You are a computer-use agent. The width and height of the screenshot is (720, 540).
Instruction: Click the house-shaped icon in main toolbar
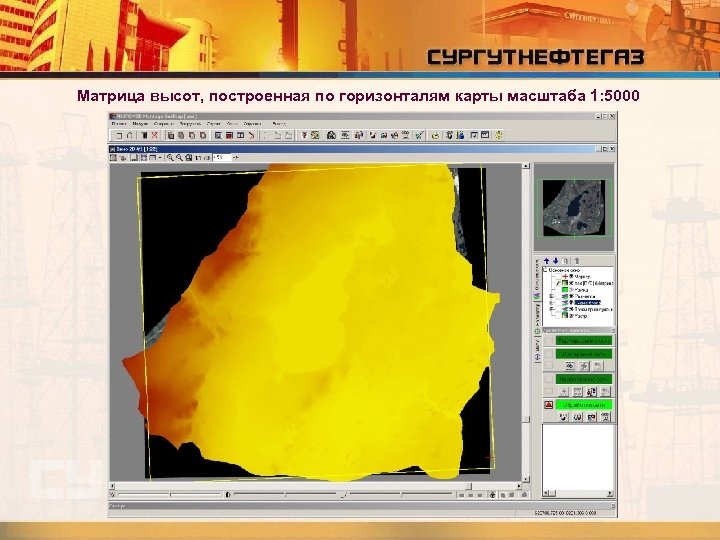tap(332, 135)
